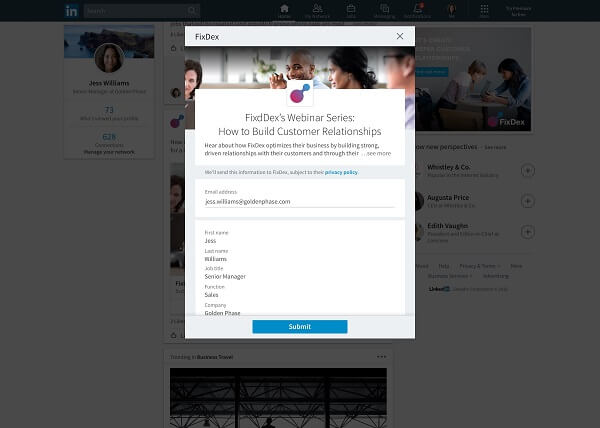This screenshot has height=428, width=600.
Task: Add Augusta Price with plus button
Action: [x=528, y=201]
